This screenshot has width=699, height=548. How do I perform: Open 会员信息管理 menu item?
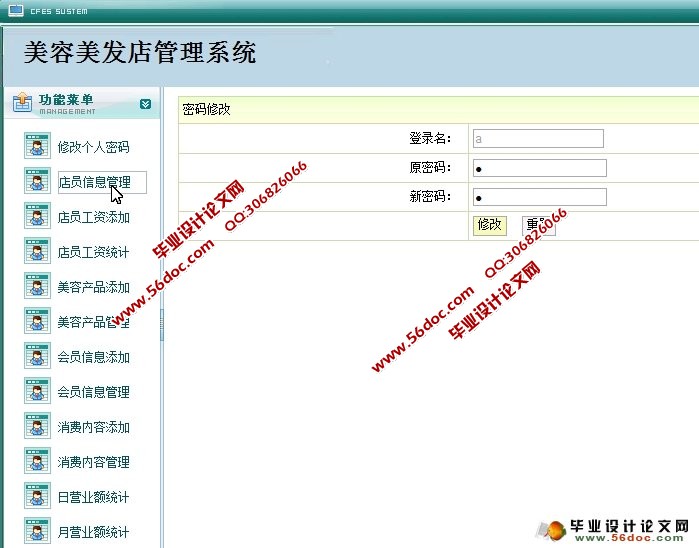point(93,392)
